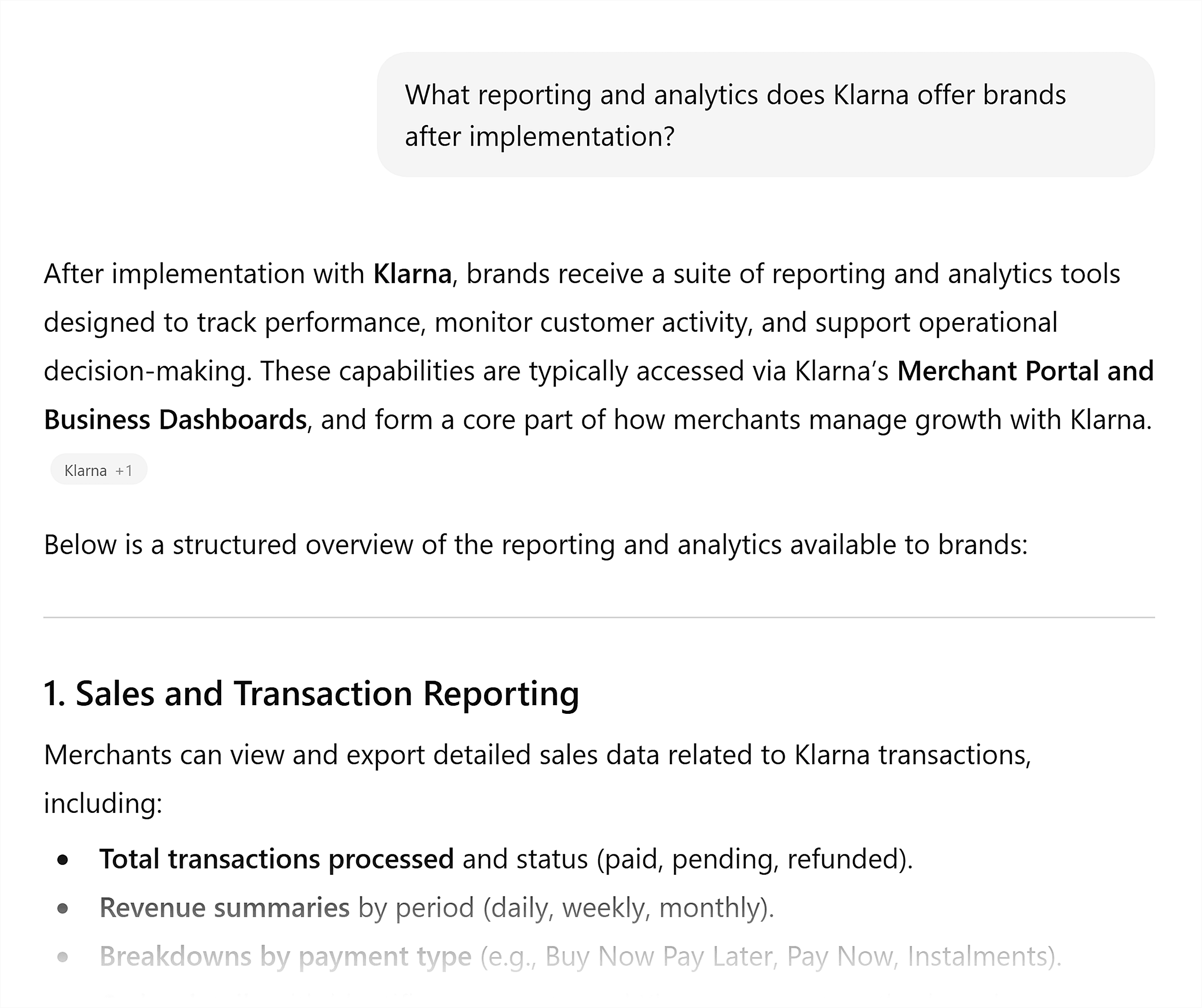Click the word decision-making in the intro paragraph
The width and height of the screenshot is (1202, 1008).
click(147, 371)
